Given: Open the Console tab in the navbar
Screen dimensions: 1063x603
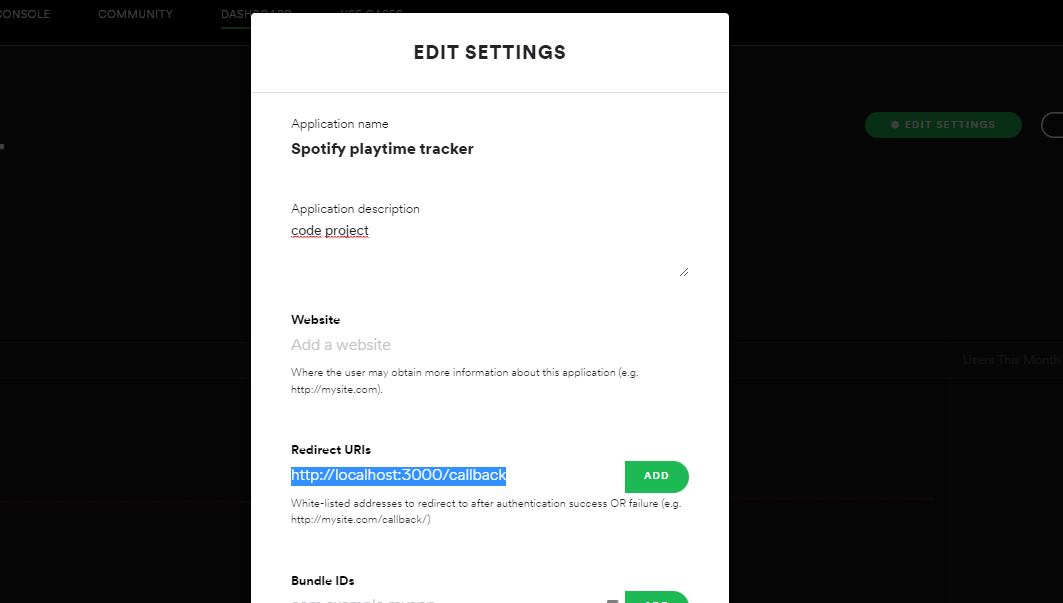Looking at the screenshot, I should tap(24, 15).
